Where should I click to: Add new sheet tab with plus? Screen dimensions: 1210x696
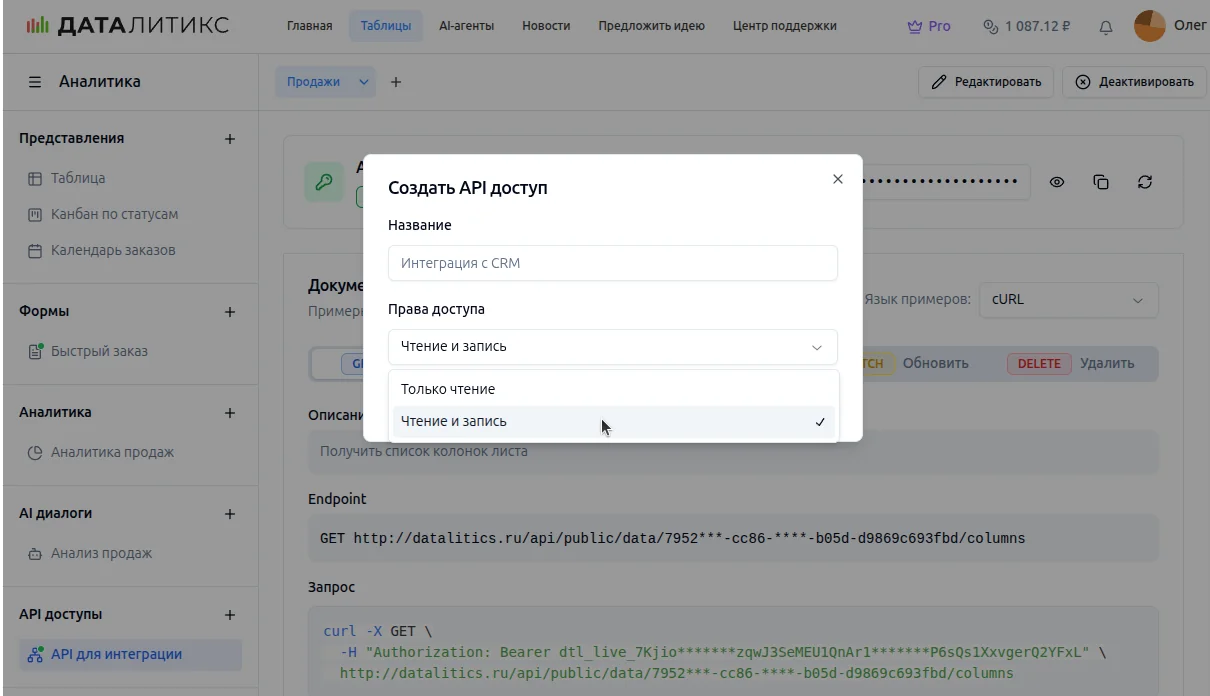click(x=396, y=82)
